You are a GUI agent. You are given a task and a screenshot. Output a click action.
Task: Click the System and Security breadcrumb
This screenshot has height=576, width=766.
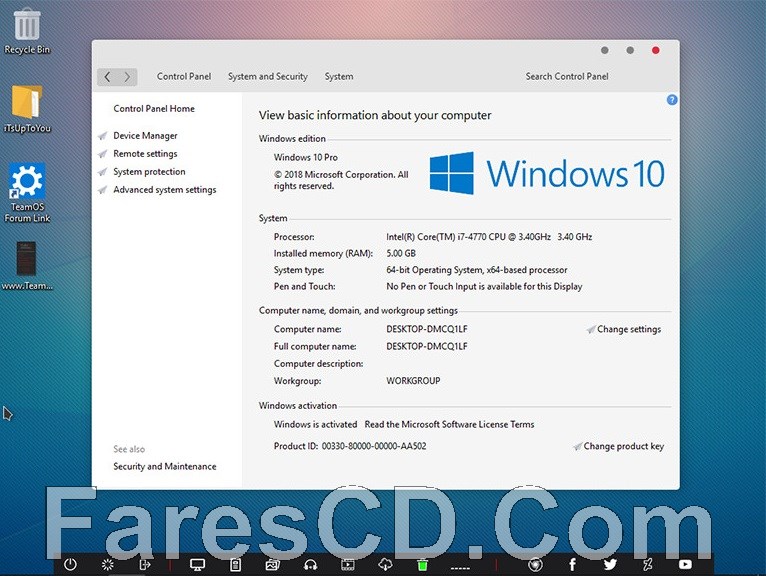(268, 76)
